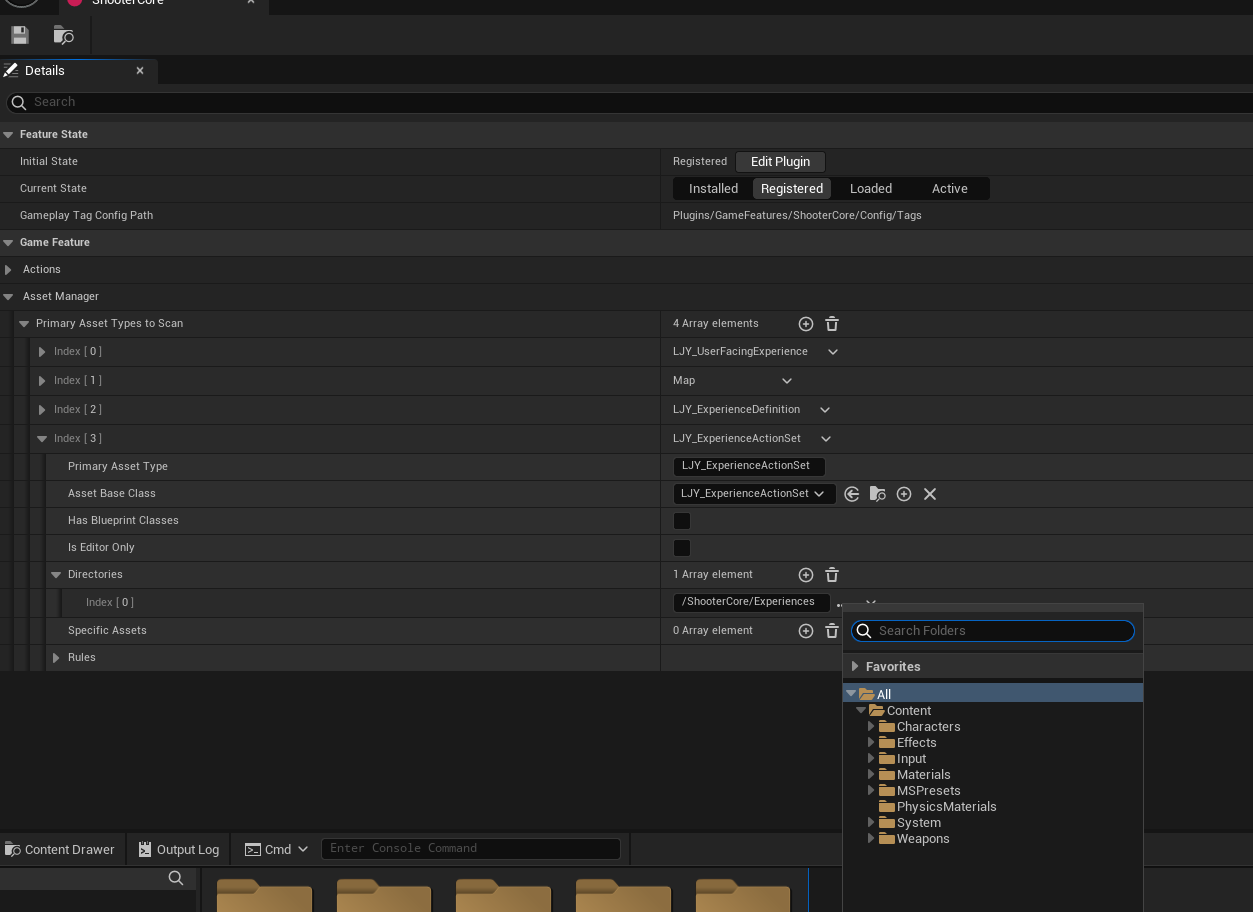1253x912 pixels.
Task: Browse to asset in Content Browser from toolbar
Action: [x=64, y=35]
